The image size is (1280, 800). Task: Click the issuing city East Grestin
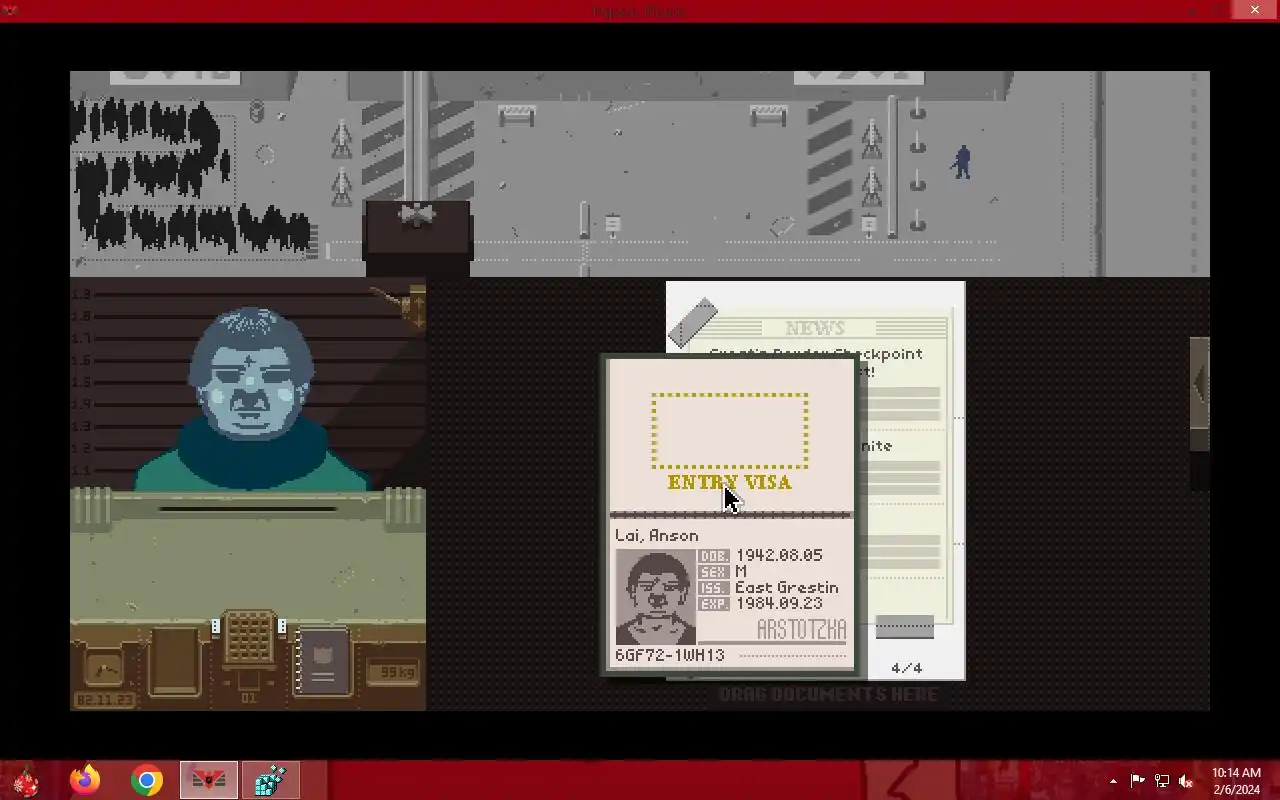(786, 587)
